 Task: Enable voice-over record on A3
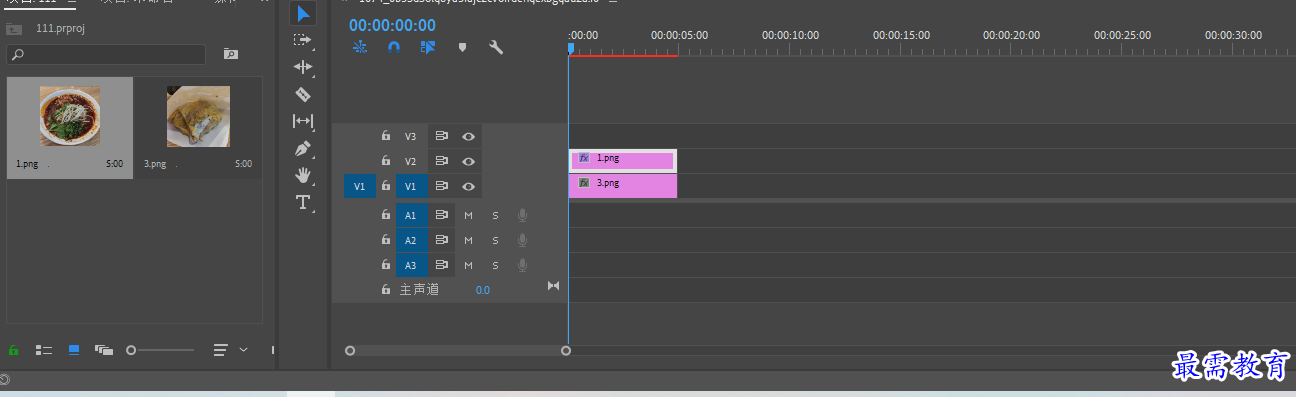(522, 265)
